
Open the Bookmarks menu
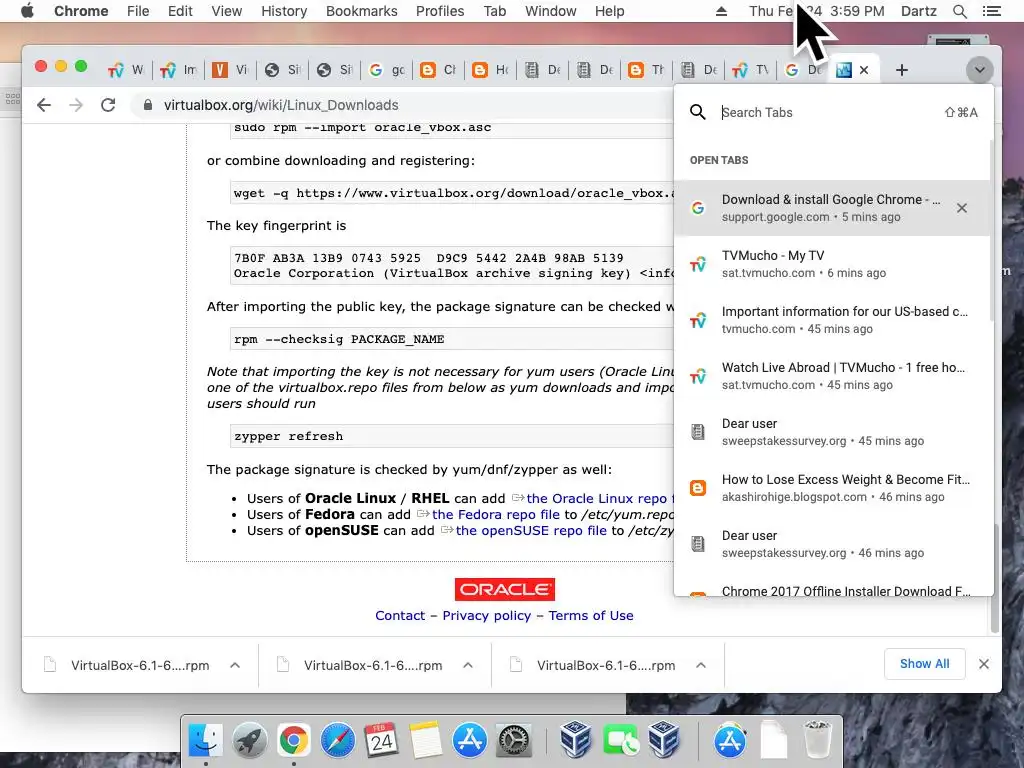pyautogui.click(x=361, y=11)
